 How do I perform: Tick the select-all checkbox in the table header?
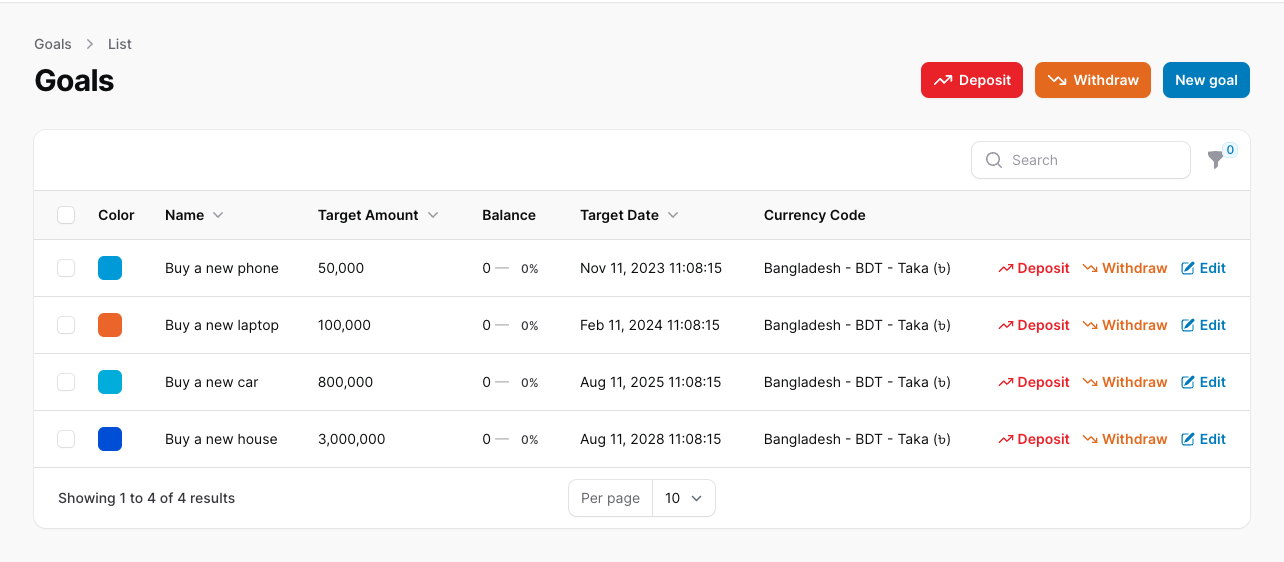coord(66,215)
